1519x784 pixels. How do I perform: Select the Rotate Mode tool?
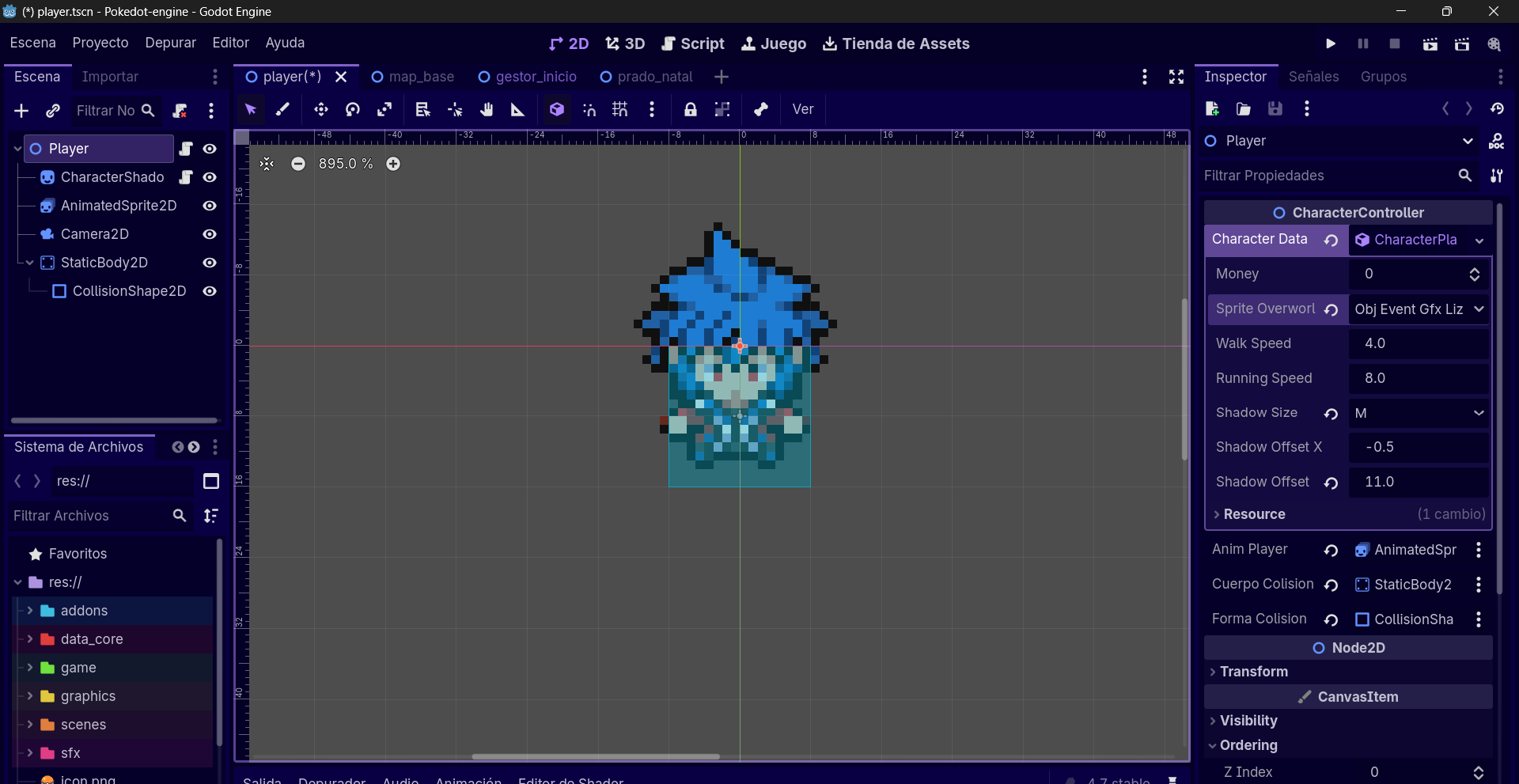[x=353, y=109]
